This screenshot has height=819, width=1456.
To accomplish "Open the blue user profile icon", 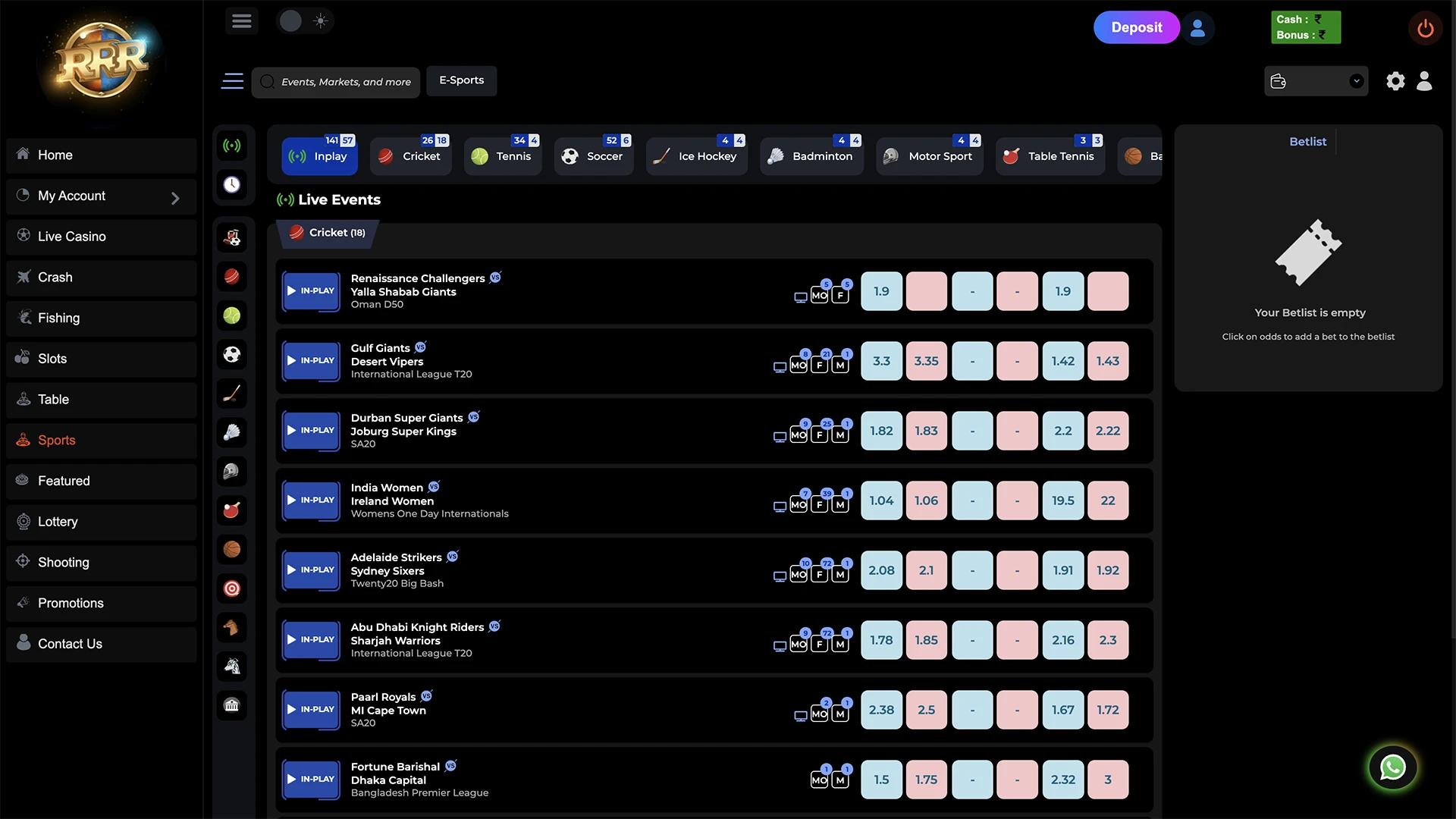I will (1197, 28).
